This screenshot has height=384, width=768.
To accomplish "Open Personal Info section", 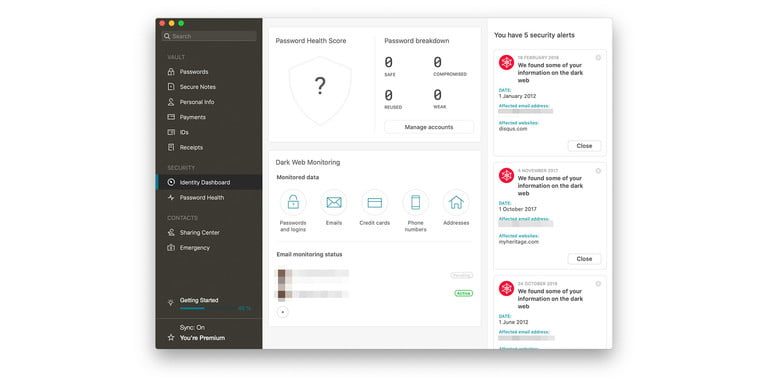I will [209, 102].
